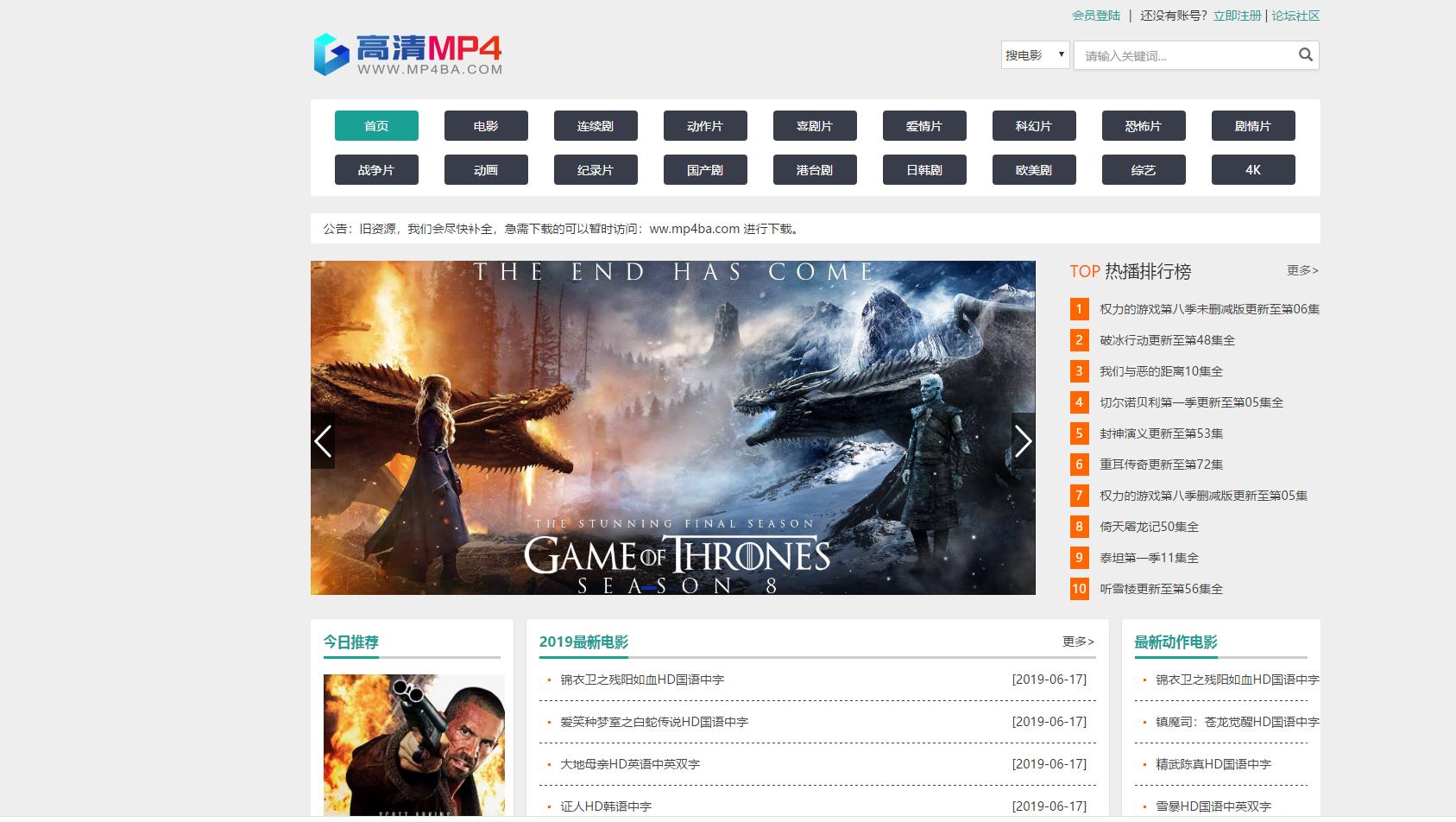Browse the 港台剧 category
This screenshot has height=822, width=1456.
click(815, 170)
